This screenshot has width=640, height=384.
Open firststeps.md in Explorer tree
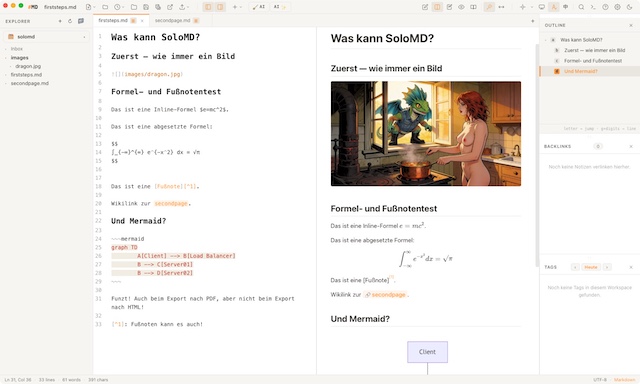[26, 75]
